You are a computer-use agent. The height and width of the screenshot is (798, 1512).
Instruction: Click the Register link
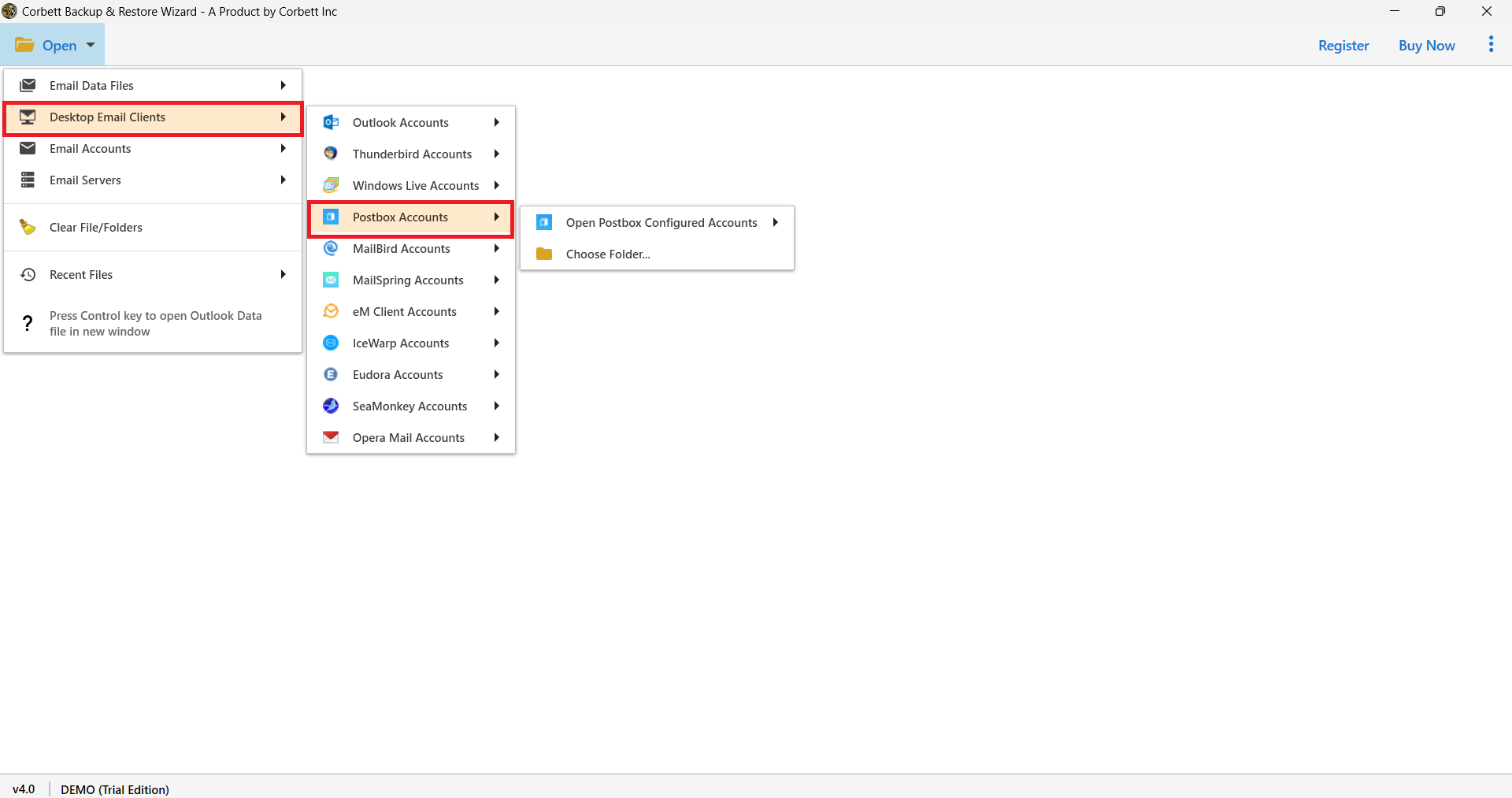pos(1343,46)
